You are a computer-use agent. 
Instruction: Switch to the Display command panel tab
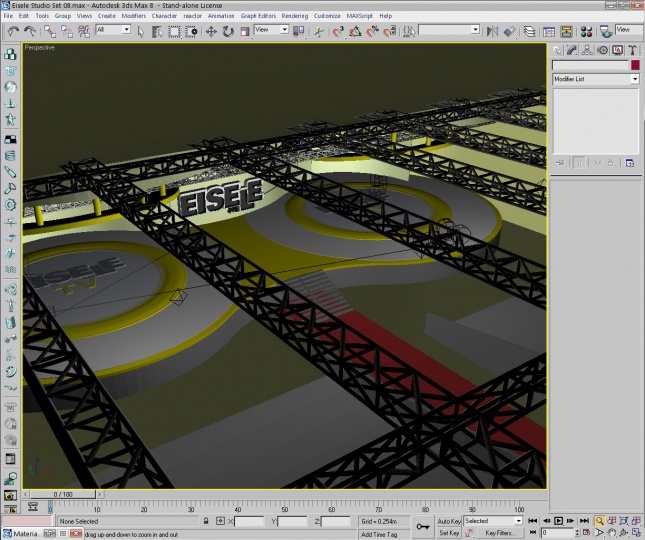617,51
